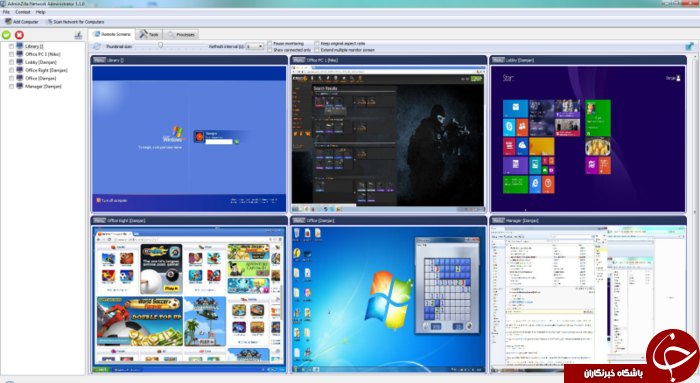Click the vertical scrollbar of the thumbnail area
Screen dimensions: 700x383
pos(695,214)
